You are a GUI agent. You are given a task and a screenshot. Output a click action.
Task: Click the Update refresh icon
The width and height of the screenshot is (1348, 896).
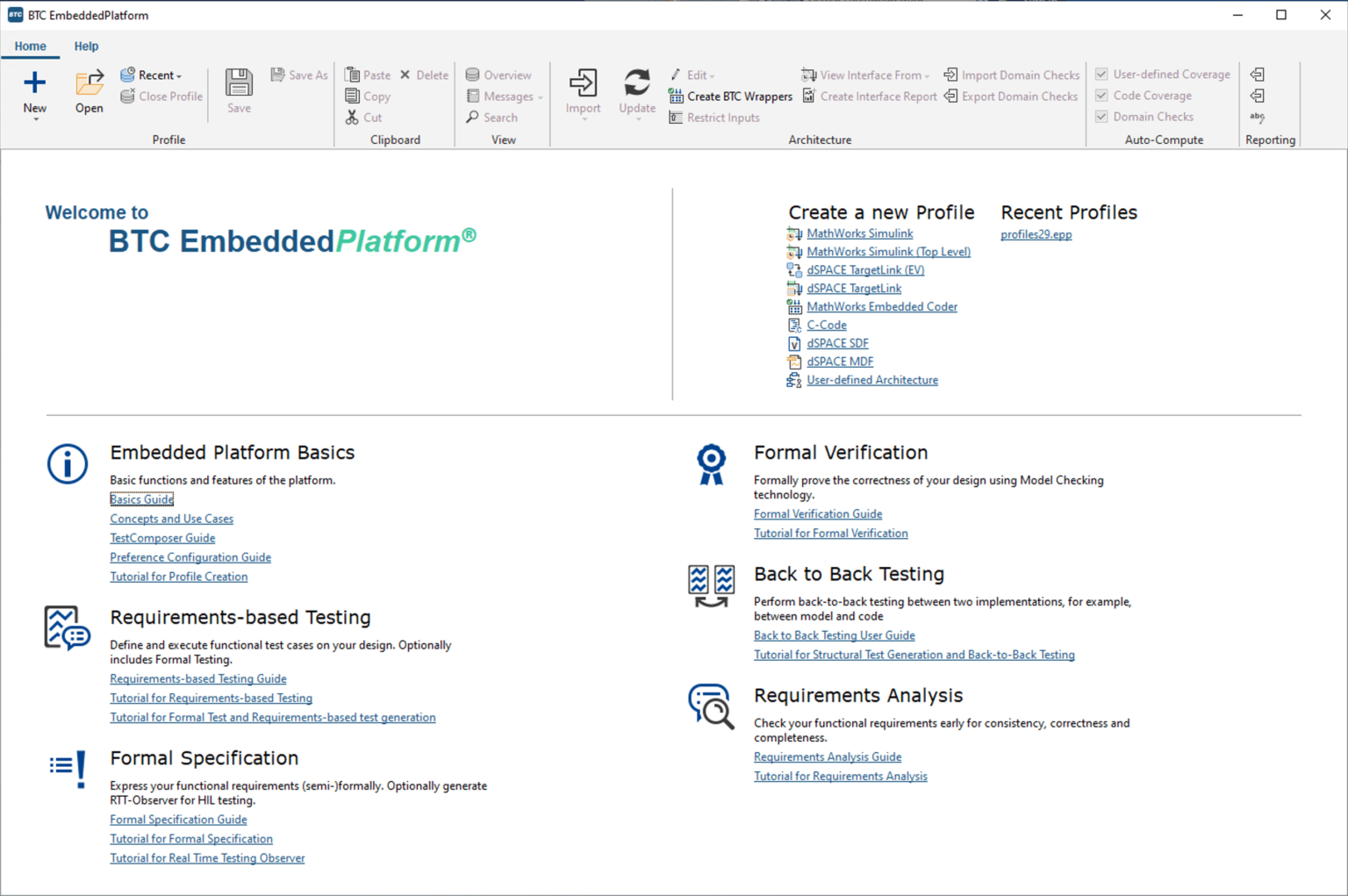pyautogui.click(x=636, y=83)
